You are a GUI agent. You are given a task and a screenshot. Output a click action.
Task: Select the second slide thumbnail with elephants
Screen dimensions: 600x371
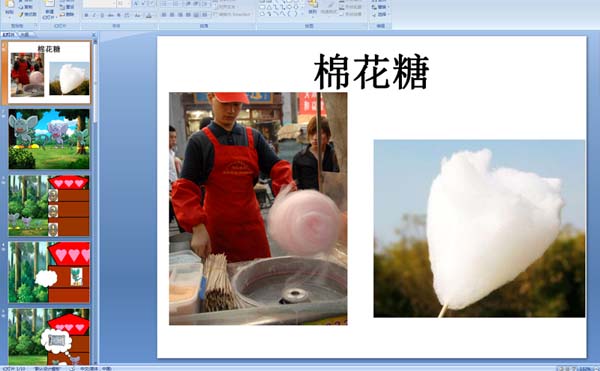pos(49,139)
